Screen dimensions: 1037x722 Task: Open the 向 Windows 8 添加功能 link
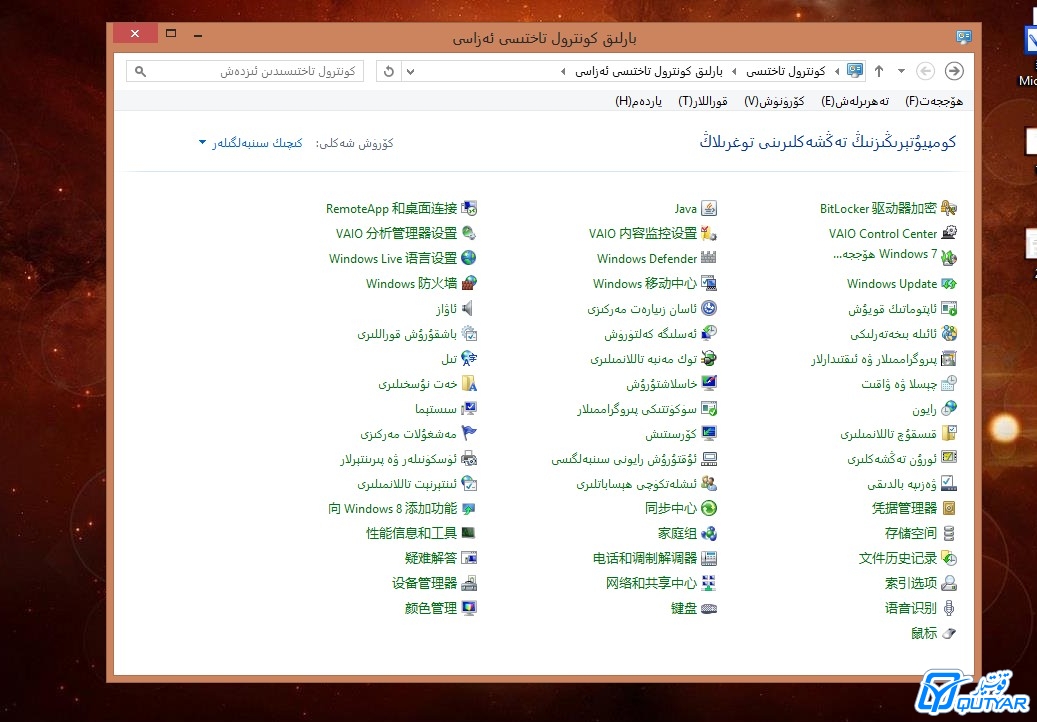click(x=393, y=508)
